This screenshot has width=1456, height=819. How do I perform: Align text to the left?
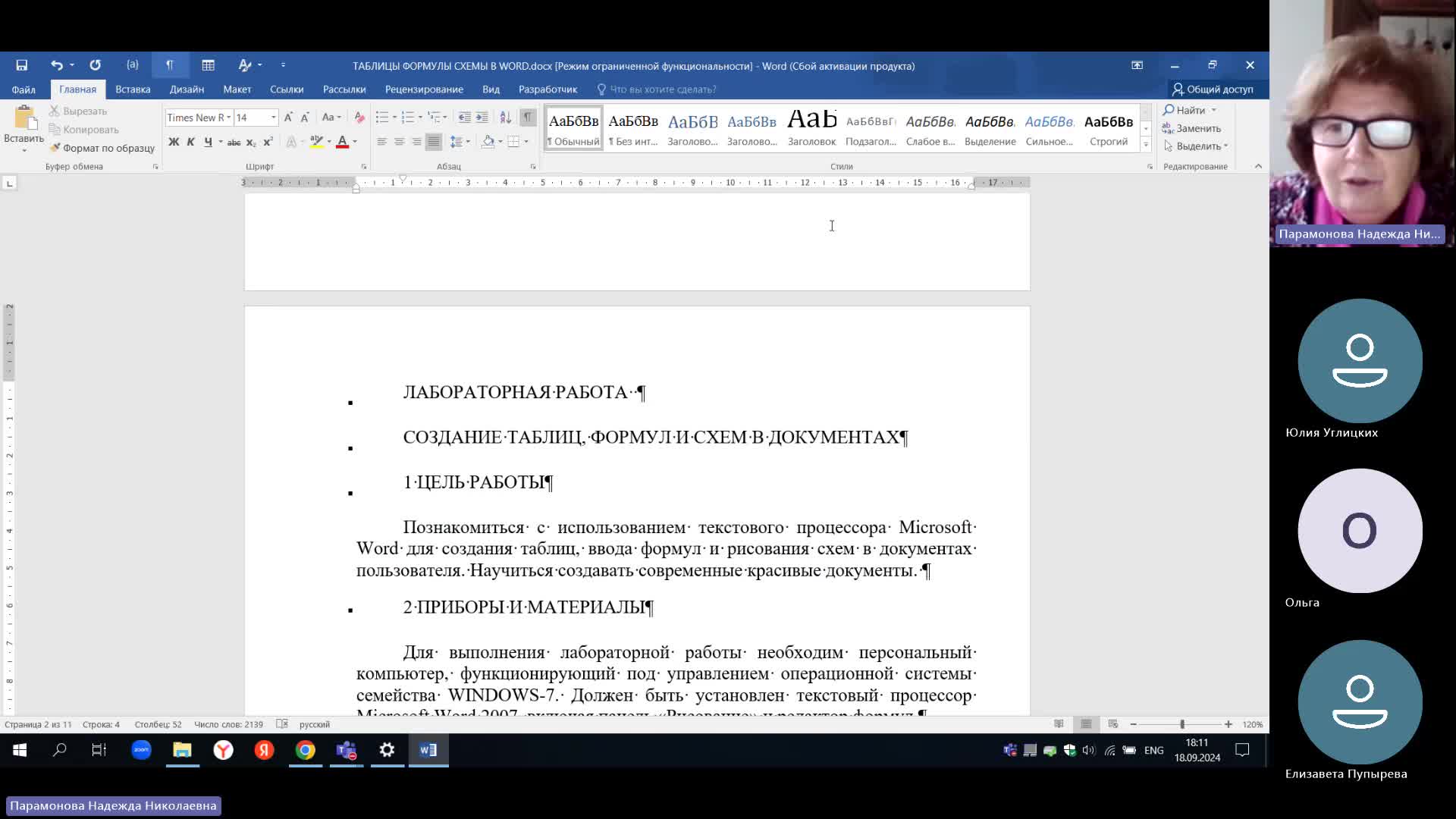pos(382,142)
